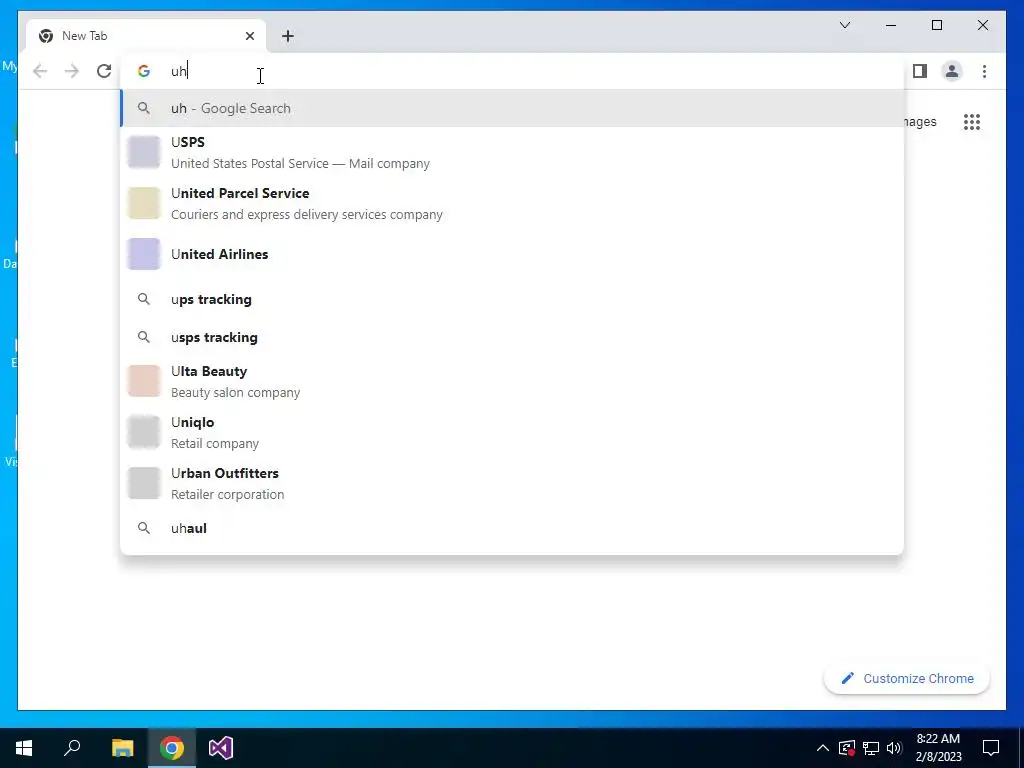Open Windows taskbar search
1024x768 pixels.
click(x=72, y=748)
